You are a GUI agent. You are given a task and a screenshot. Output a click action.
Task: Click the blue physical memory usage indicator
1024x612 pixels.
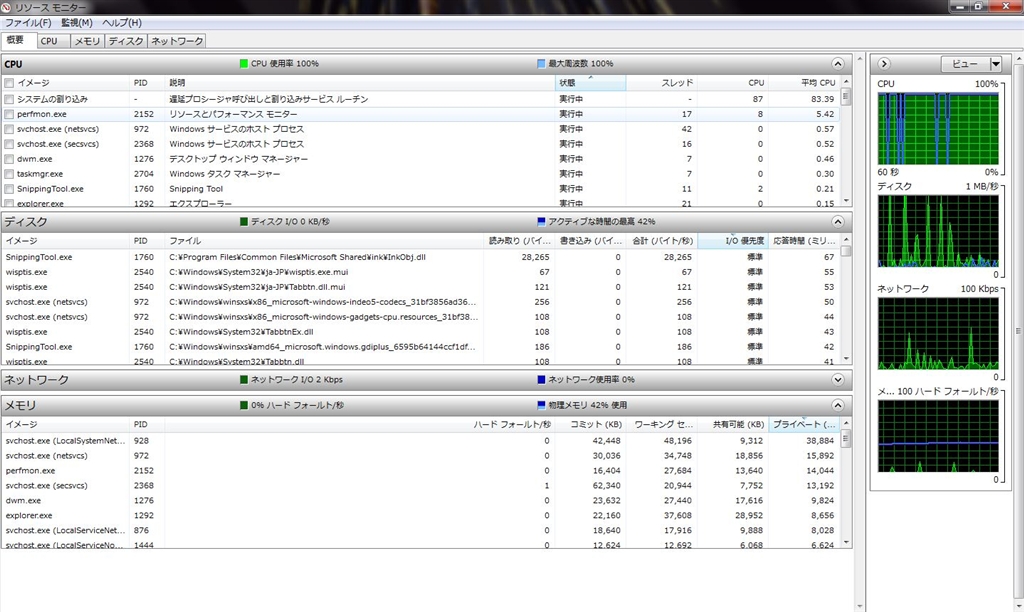[x=542, y=406]
